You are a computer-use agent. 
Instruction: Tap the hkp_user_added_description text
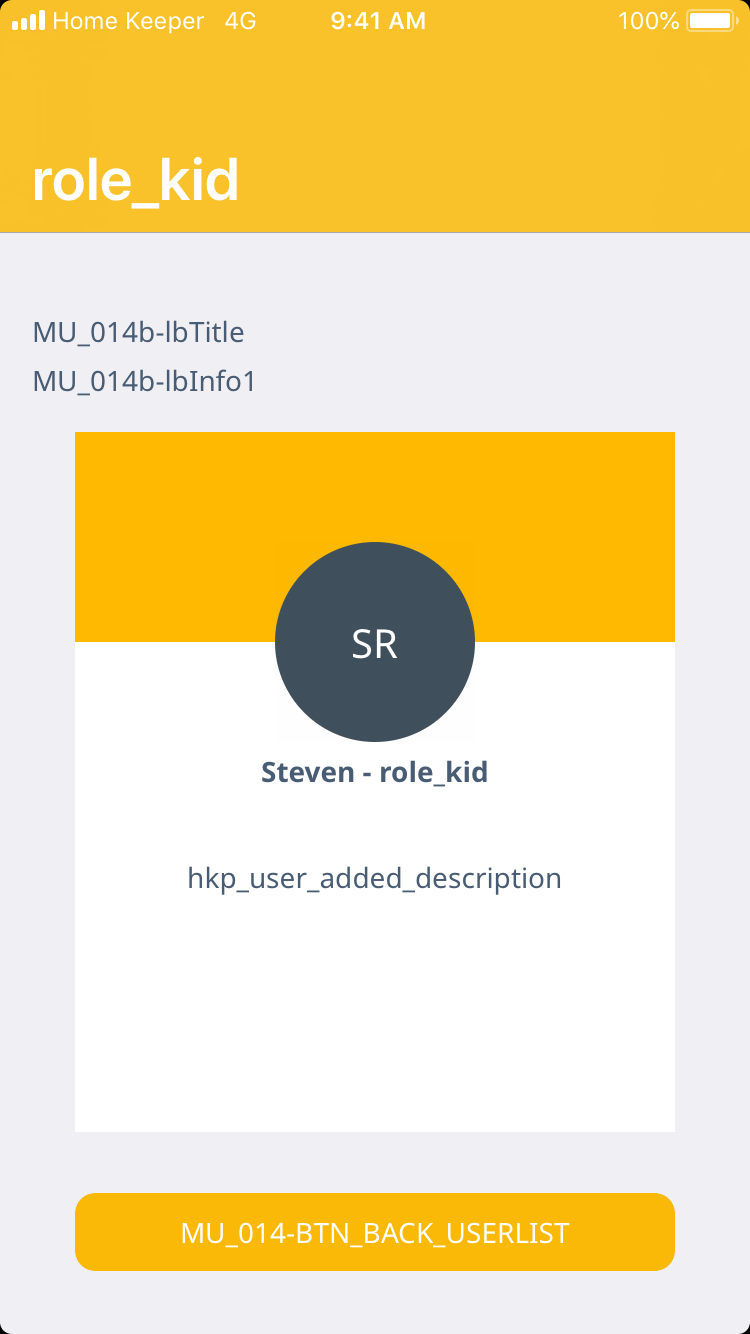point(375,878)
